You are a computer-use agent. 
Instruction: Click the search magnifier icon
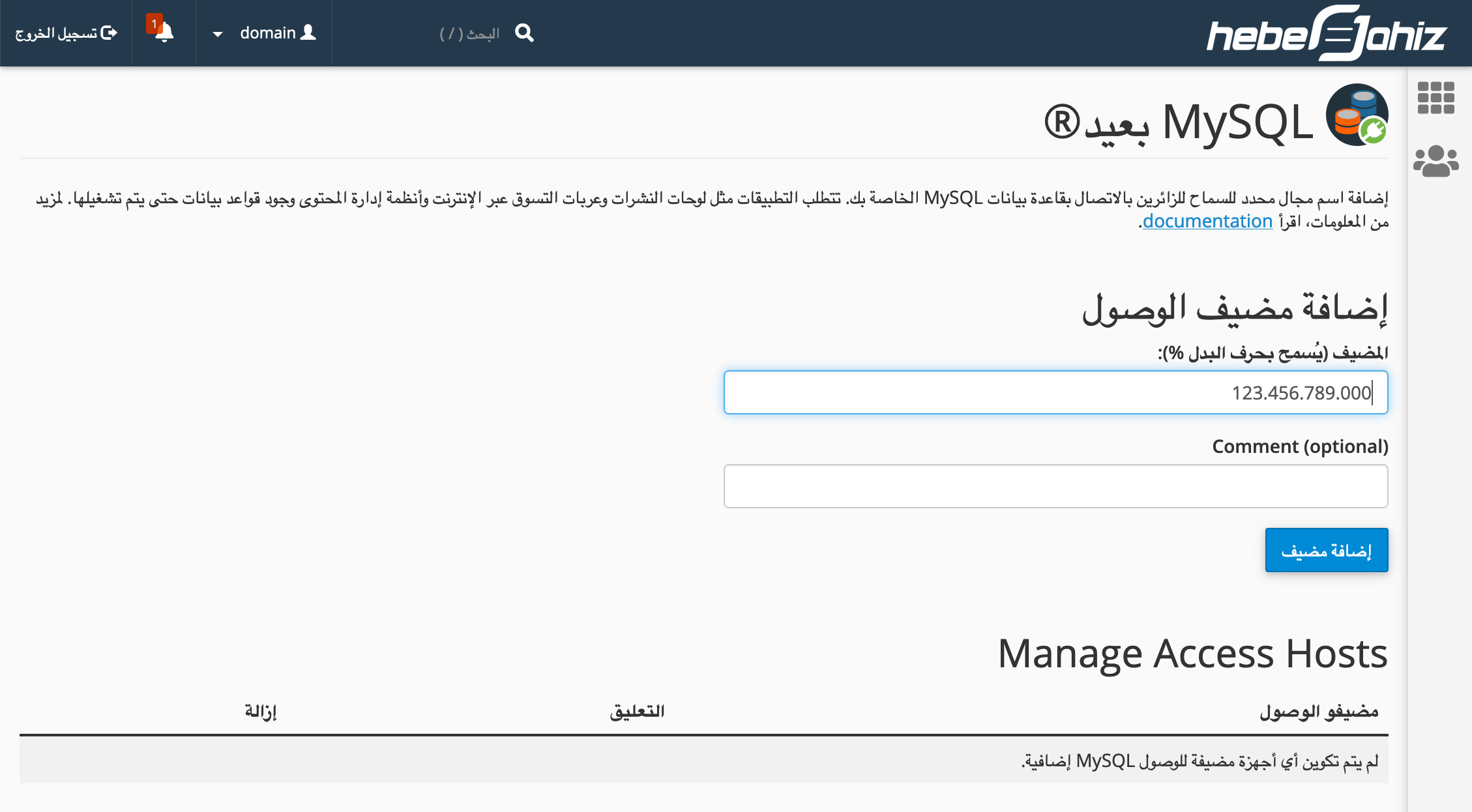click(x=524, y=33)
